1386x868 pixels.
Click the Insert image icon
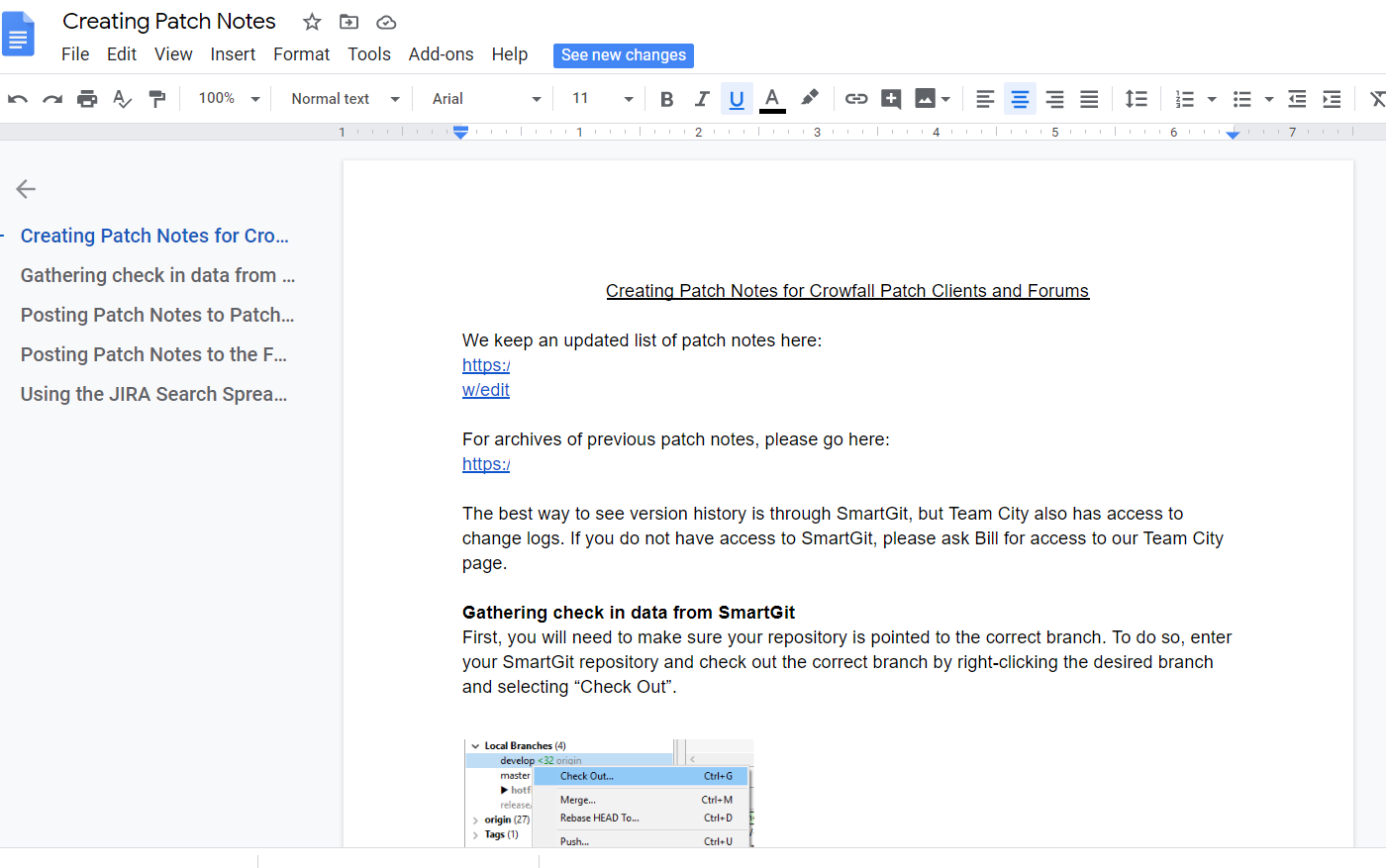[926, 98]
